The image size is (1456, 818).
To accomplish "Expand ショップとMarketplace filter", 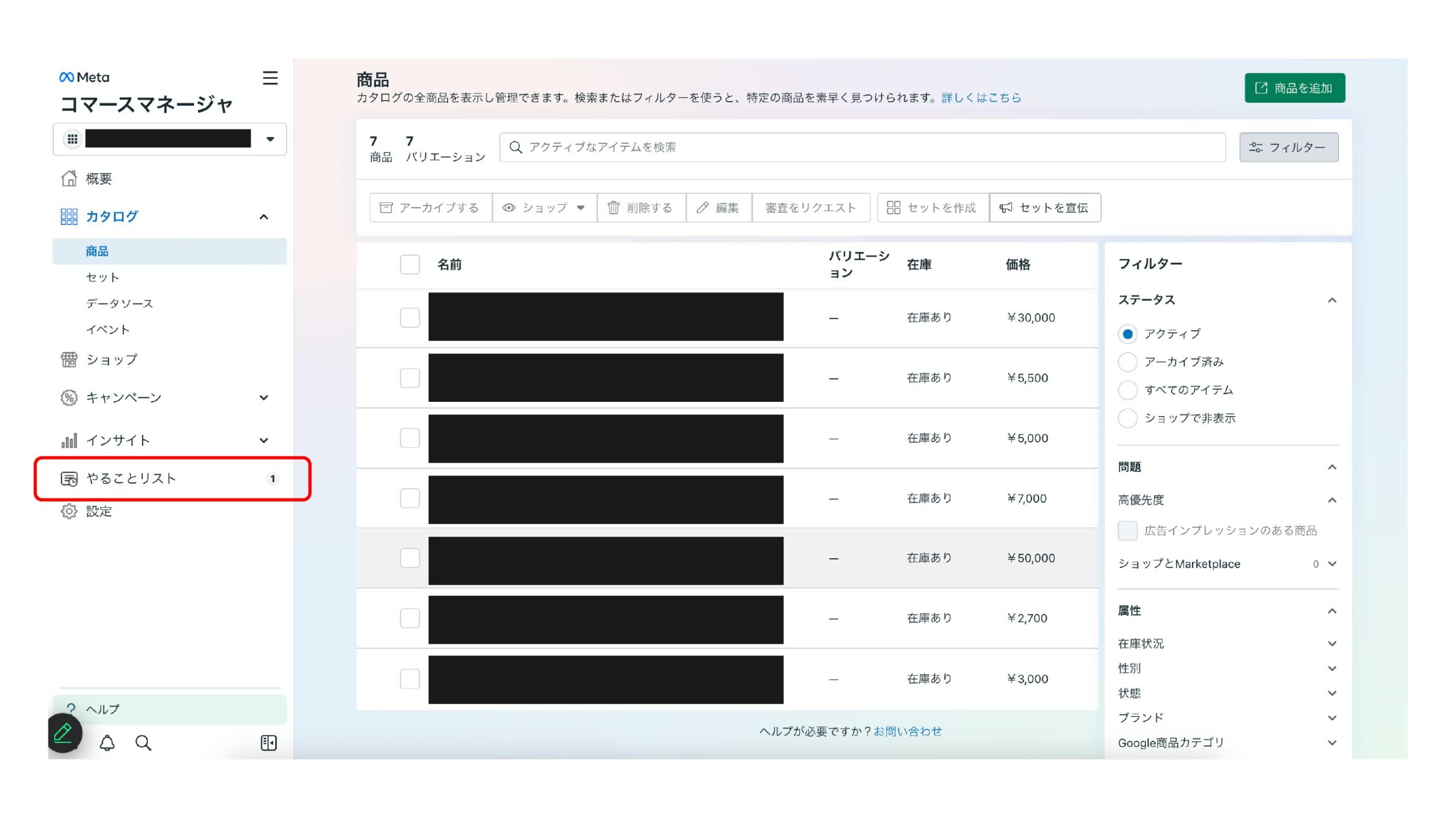I will coord(1332,564).
